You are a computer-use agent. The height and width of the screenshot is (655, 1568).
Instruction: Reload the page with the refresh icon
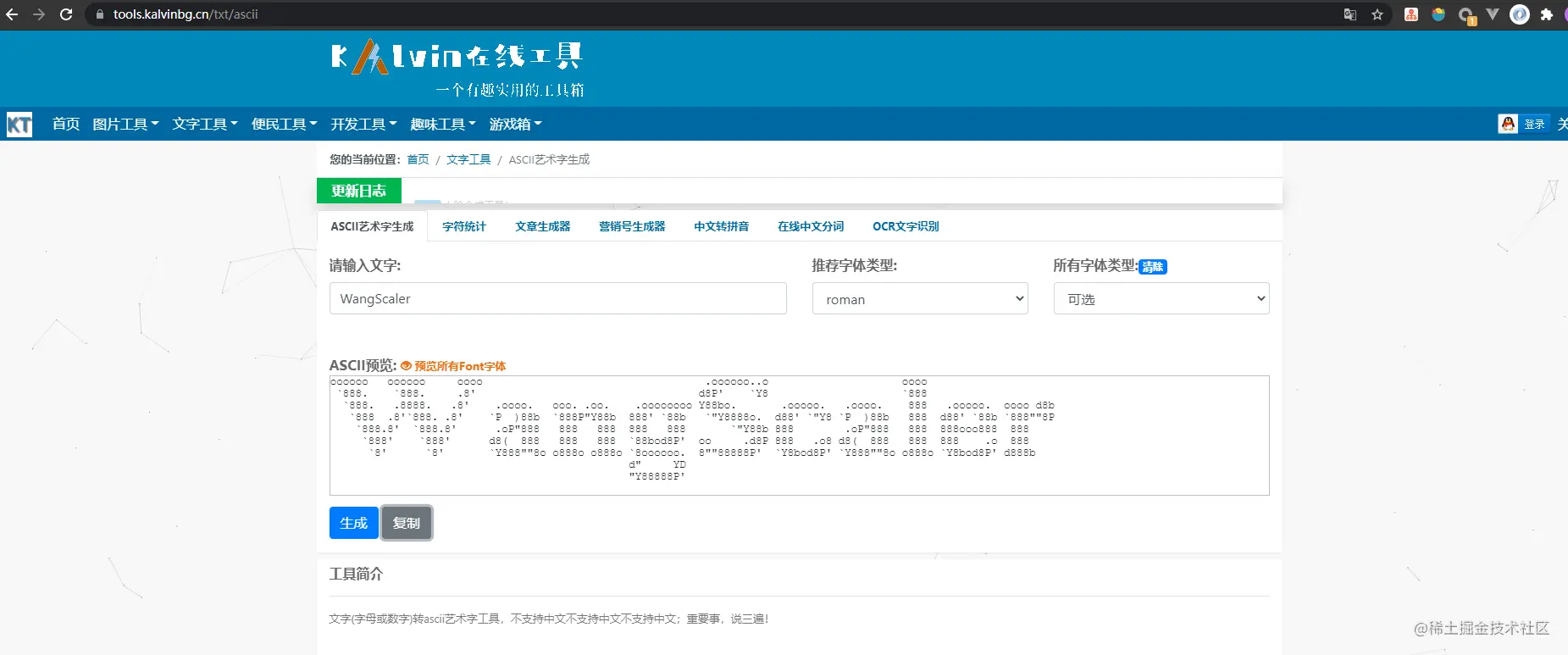click(66, 14)
